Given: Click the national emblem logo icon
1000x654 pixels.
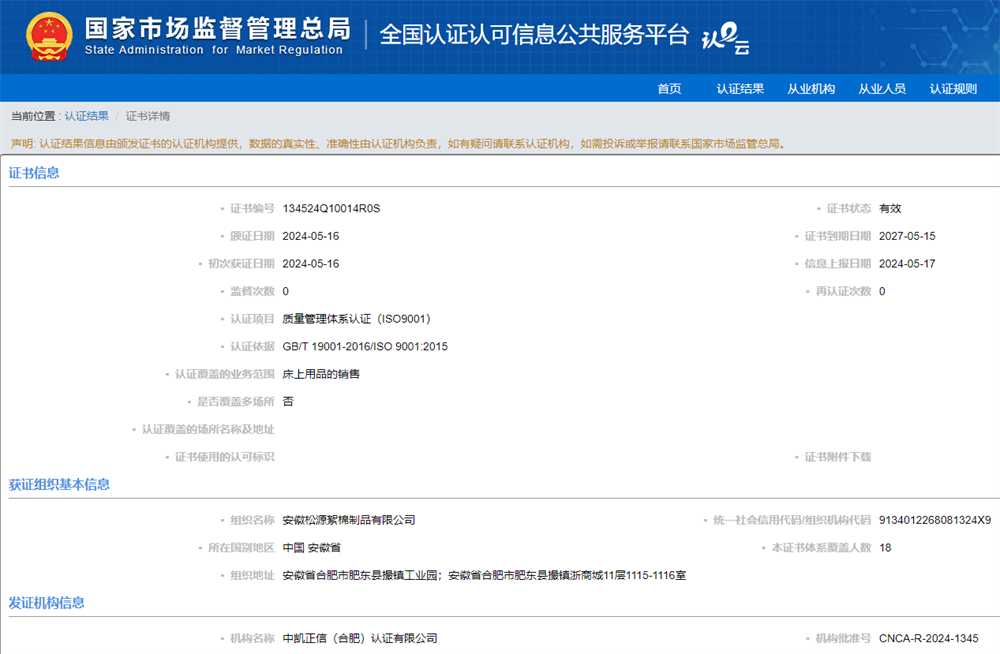Looking at the screenshot, I should (49, 36).
